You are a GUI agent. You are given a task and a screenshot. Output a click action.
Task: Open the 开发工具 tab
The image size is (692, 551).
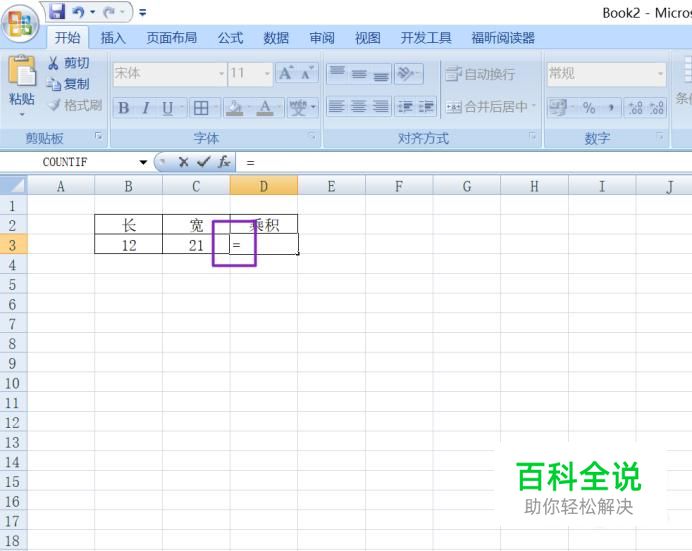[x=426, y=38]
